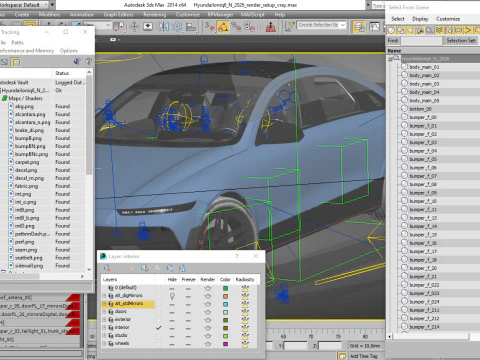Viewport: 480px width, 360px height.
Task: Click the Selection Set button
Action: pyautogui.click(x=461, y=41)
